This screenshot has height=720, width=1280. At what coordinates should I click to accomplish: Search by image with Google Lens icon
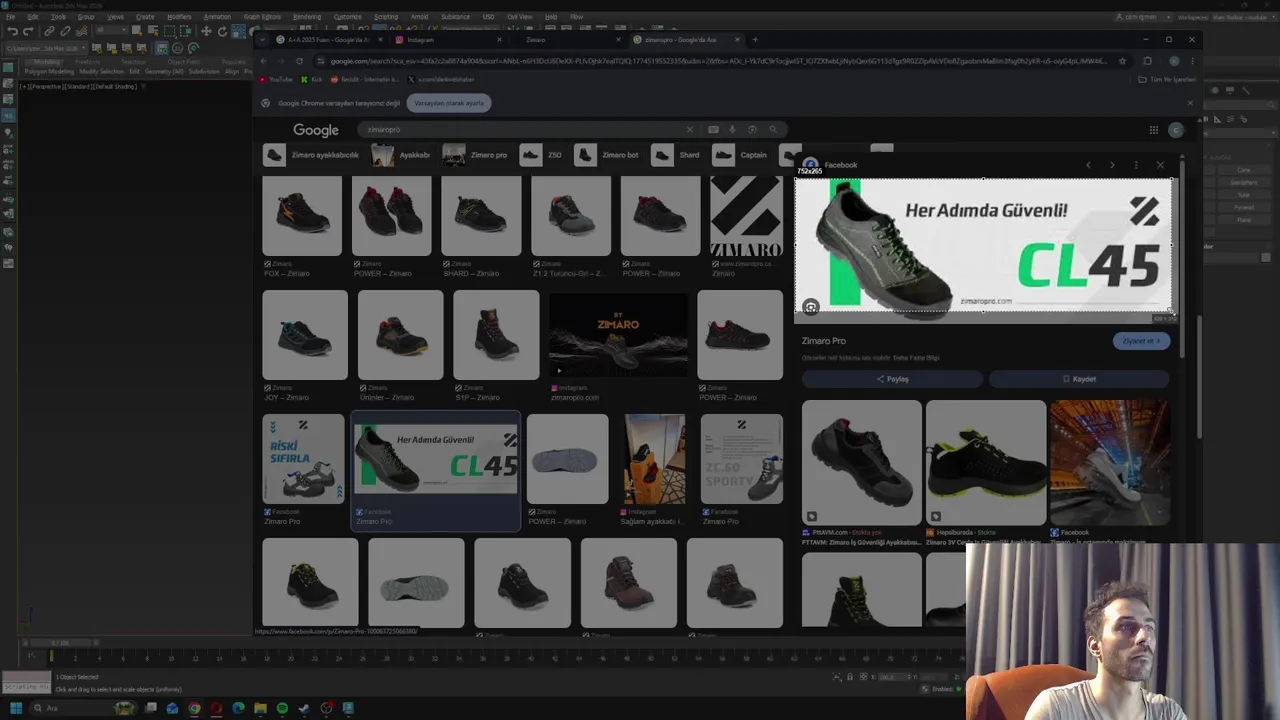(x=752, y=129)
